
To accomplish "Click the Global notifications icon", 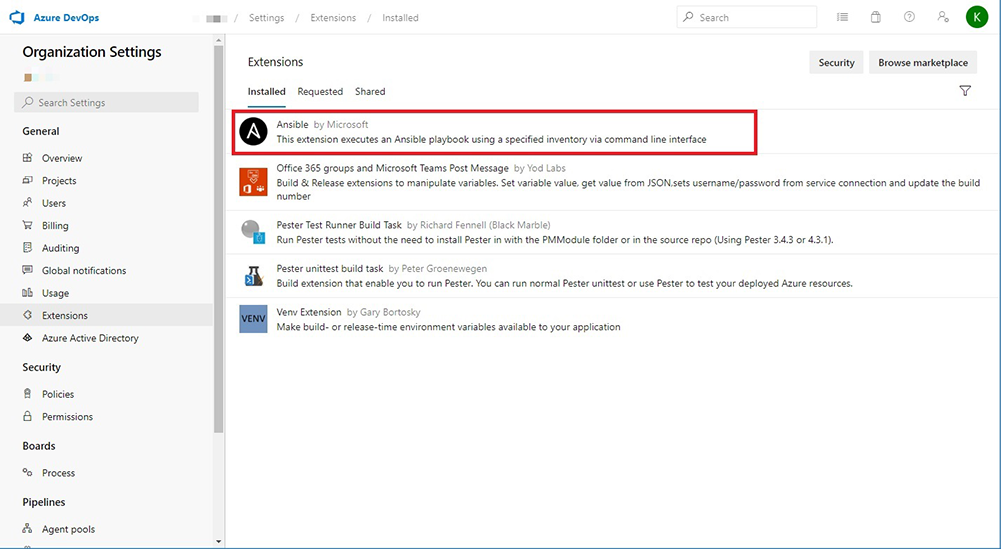I will (x=27, y=270).
